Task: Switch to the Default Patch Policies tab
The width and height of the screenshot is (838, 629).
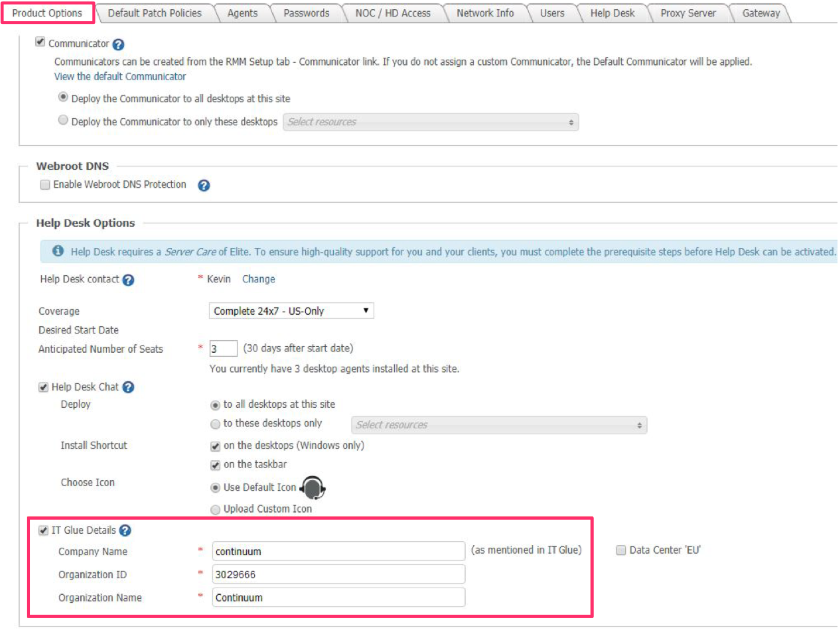Action: pyautogui.click(x=154, y=13)
